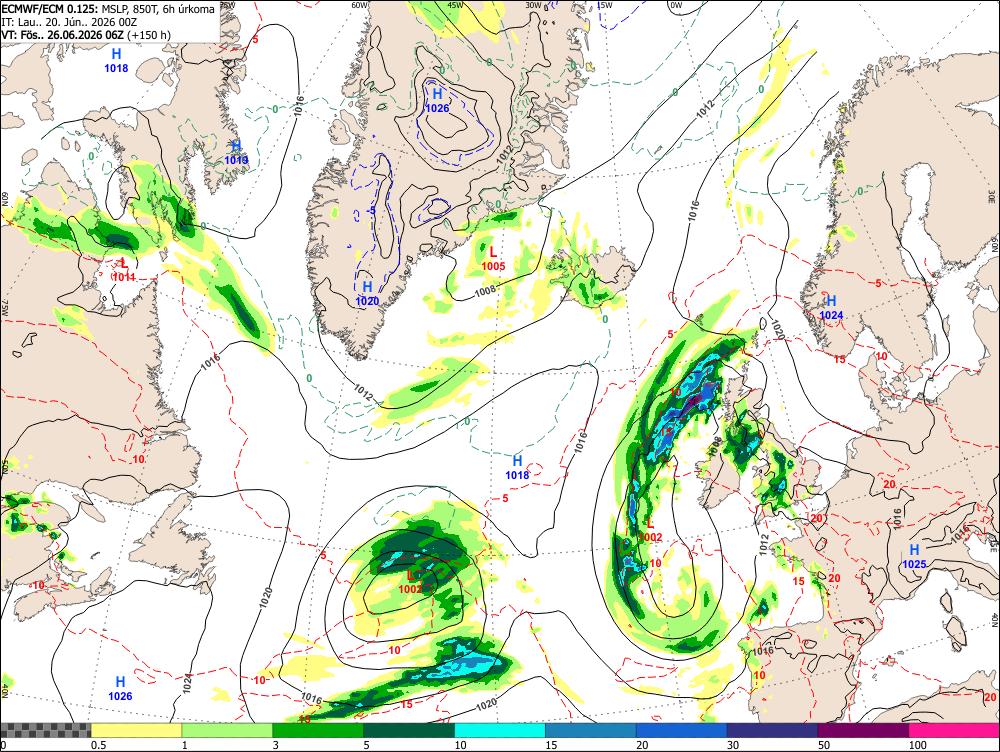Click the legend value '30'
1000x752 pixels.
(x=733, y=745)
